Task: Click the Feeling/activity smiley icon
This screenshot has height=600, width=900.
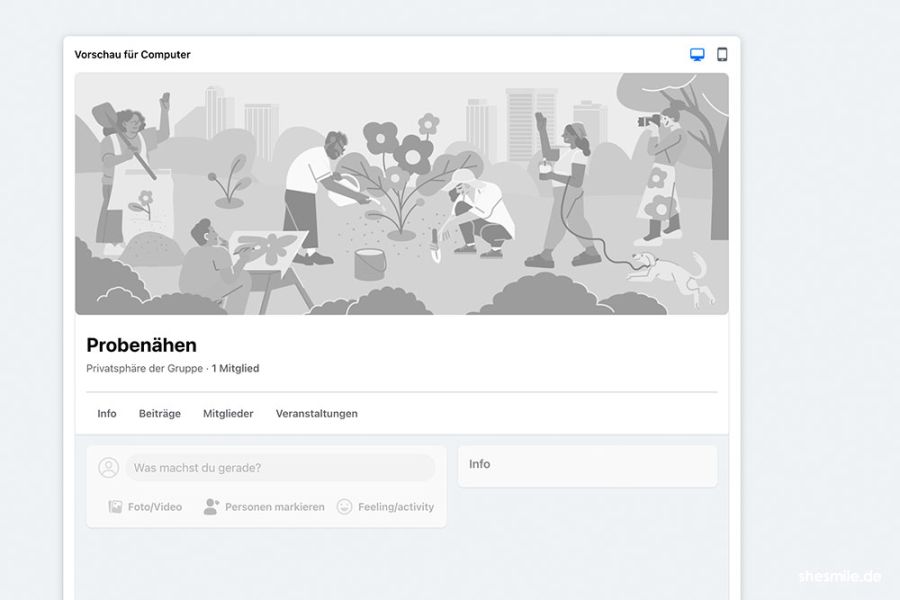Action: pyautogui.click(x=344, y=506)
